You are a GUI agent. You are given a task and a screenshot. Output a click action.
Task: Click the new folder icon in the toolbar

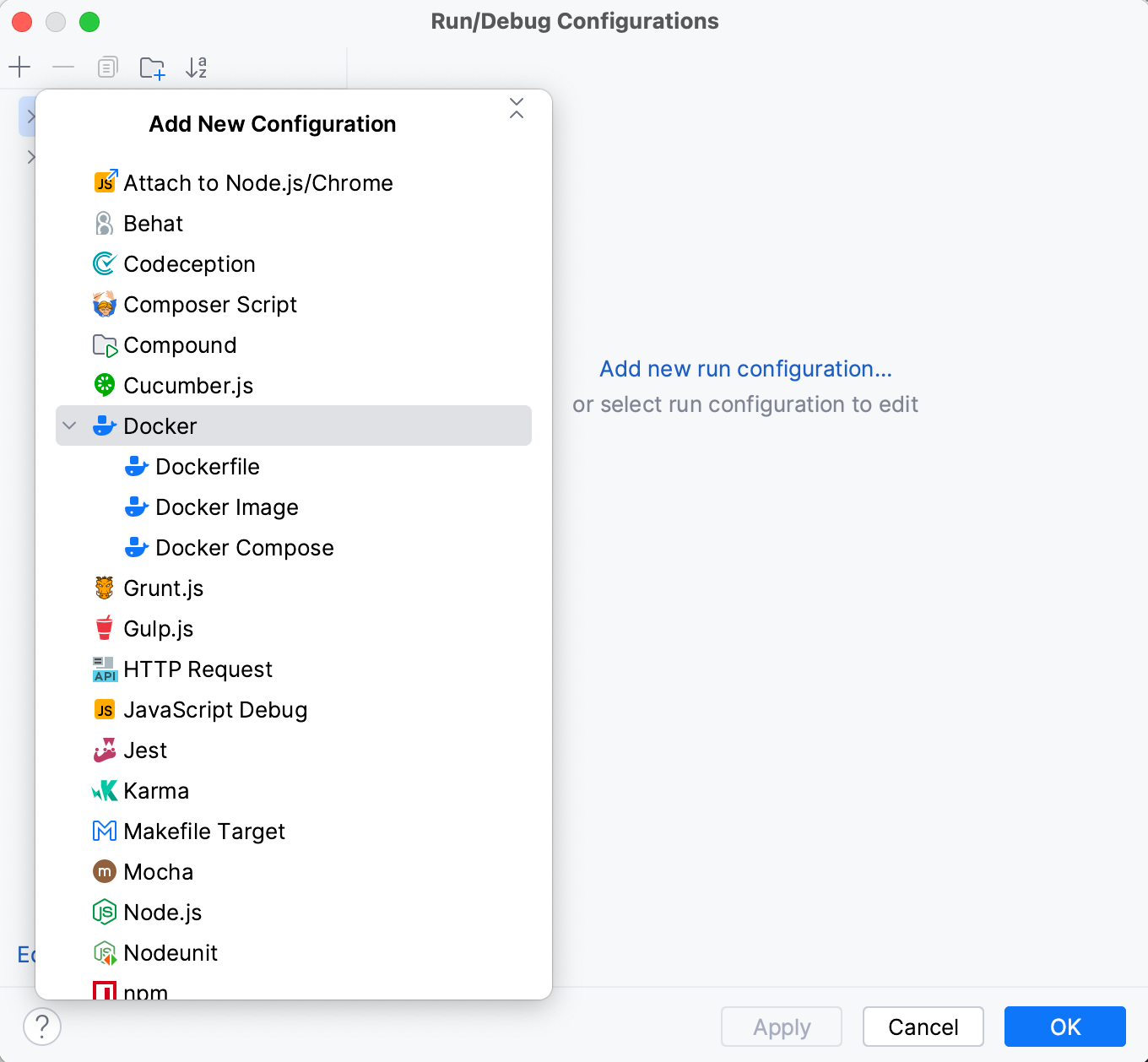[152, 68]
